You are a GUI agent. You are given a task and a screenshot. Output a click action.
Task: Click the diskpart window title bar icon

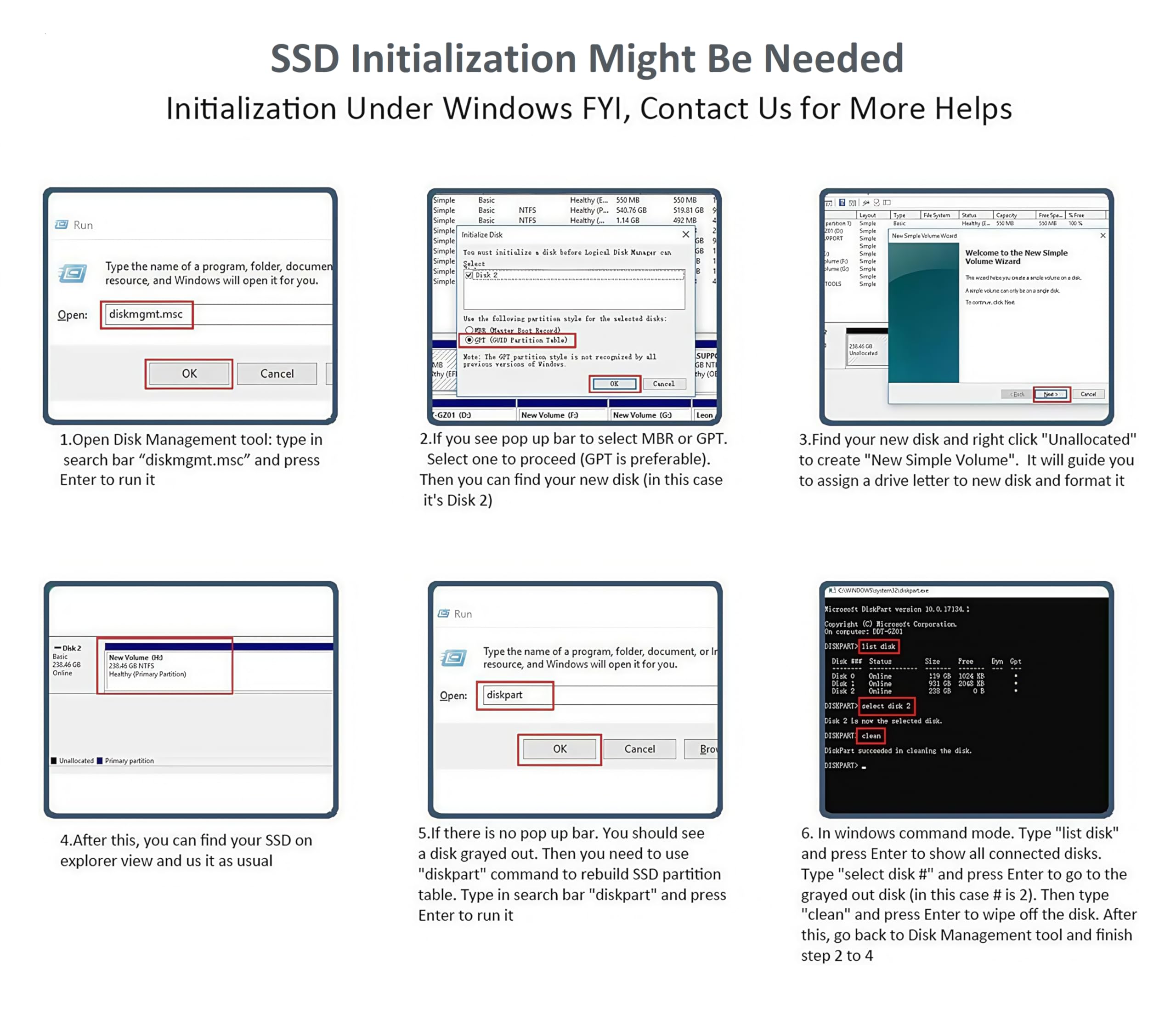(x=832, y=590)
